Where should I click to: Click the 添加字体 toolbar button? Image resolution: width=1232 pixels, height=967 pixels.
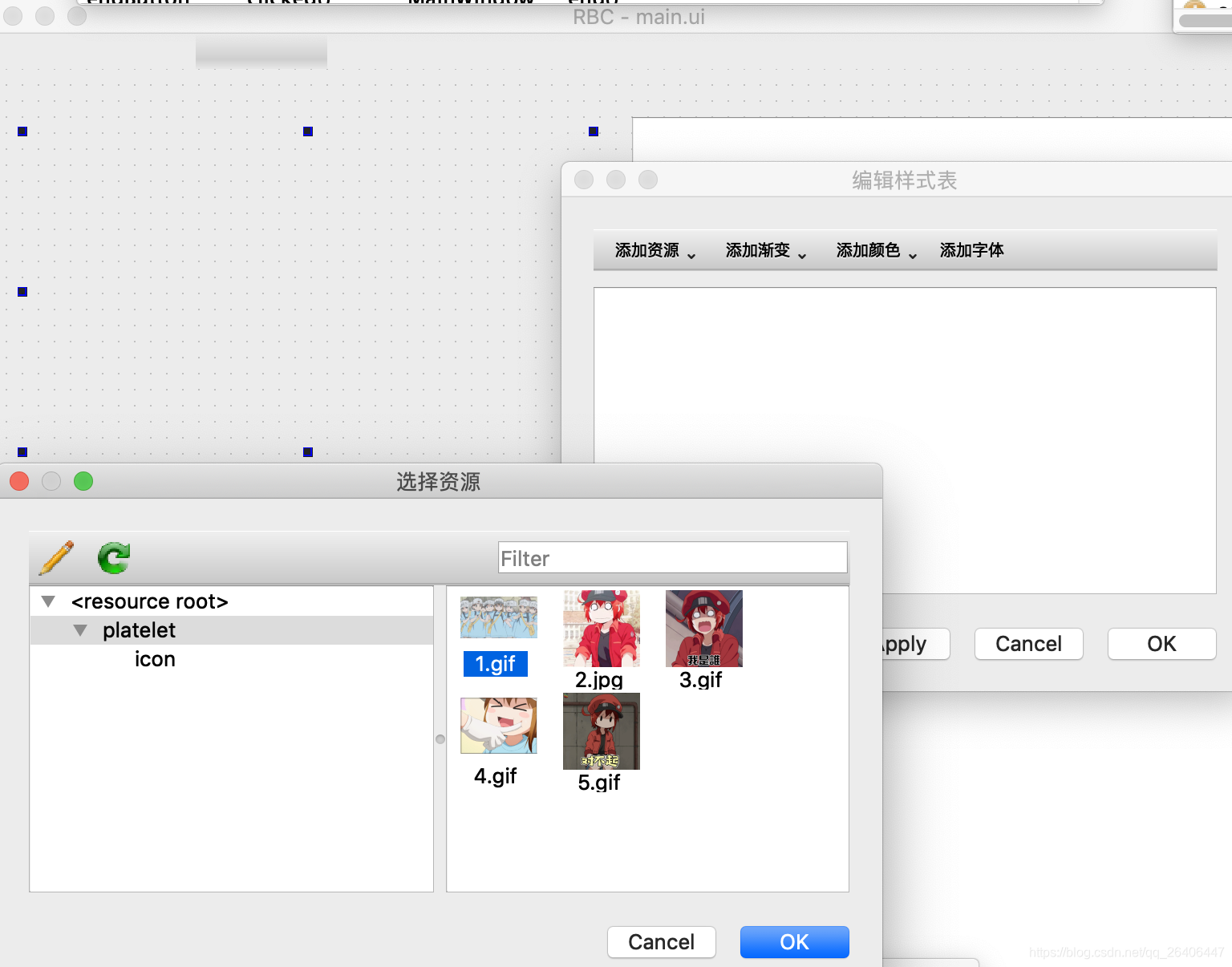click(972, 251)
